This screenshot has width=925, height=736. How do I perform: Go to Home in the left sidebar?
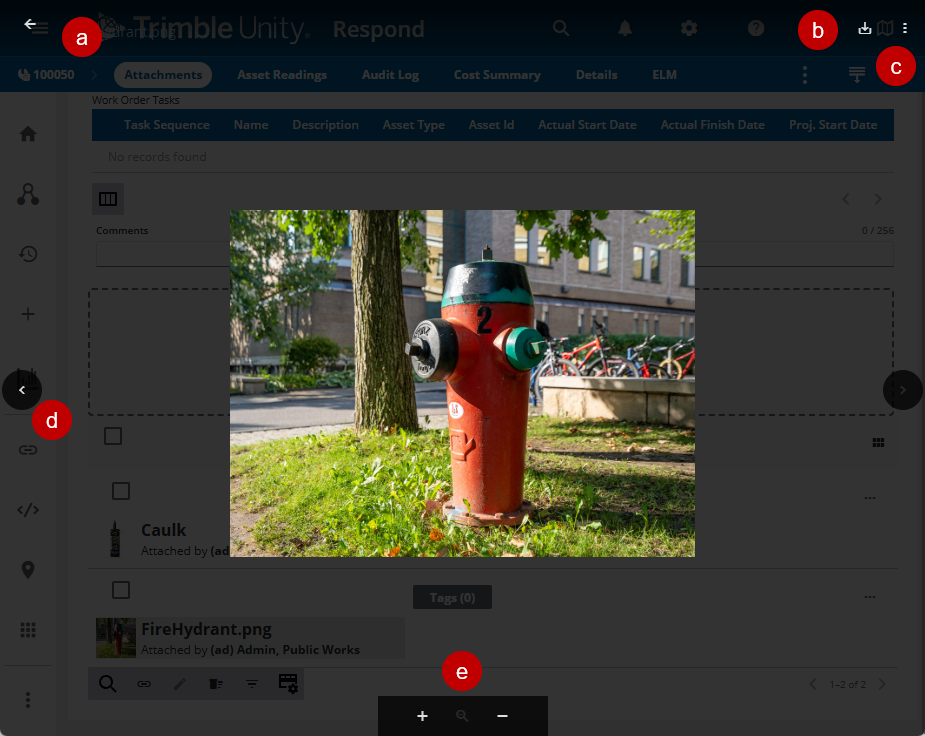pos(28,134)
